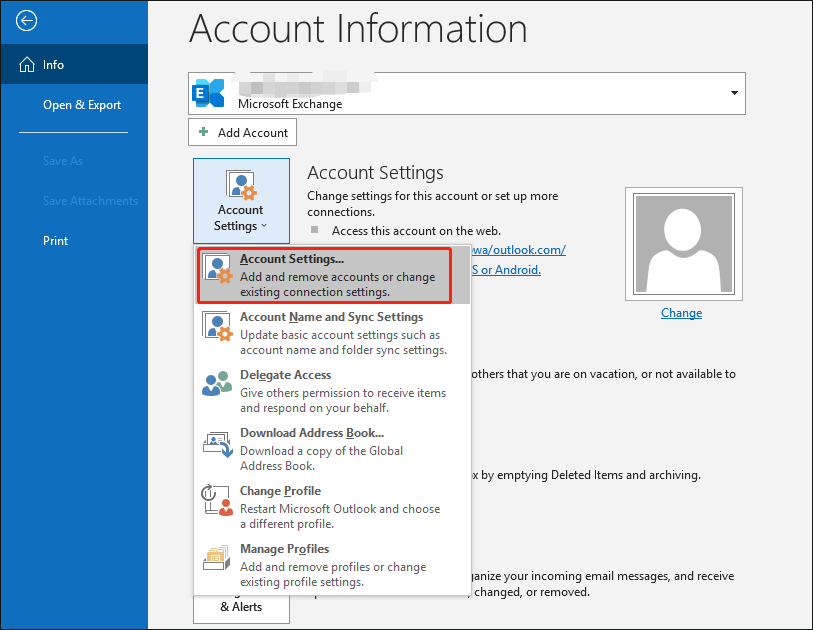Click the Change Profile icon
This screenshot has height=630, width=813.
[x=218, y=501]
